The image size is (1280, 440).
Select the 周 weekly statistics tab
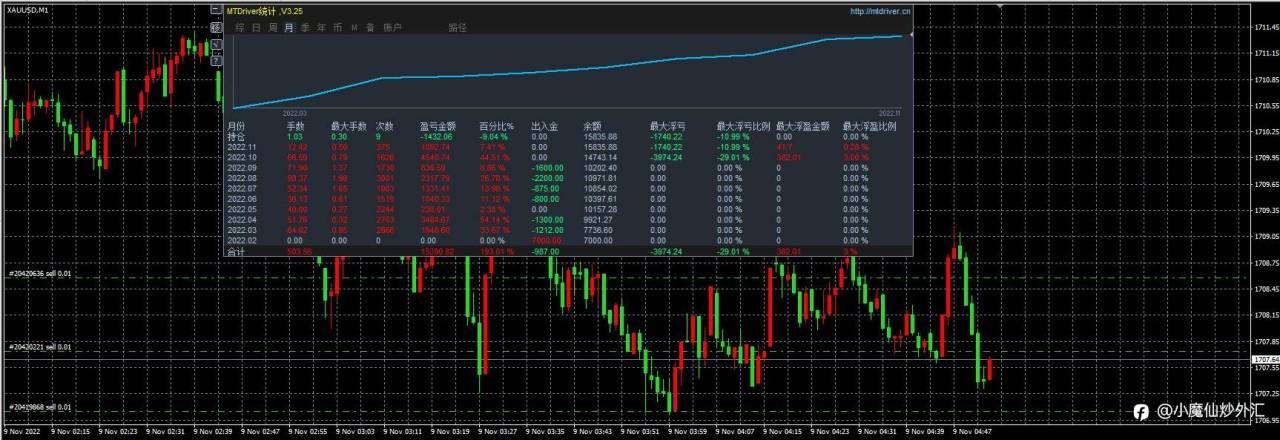[x=273, y=28]
